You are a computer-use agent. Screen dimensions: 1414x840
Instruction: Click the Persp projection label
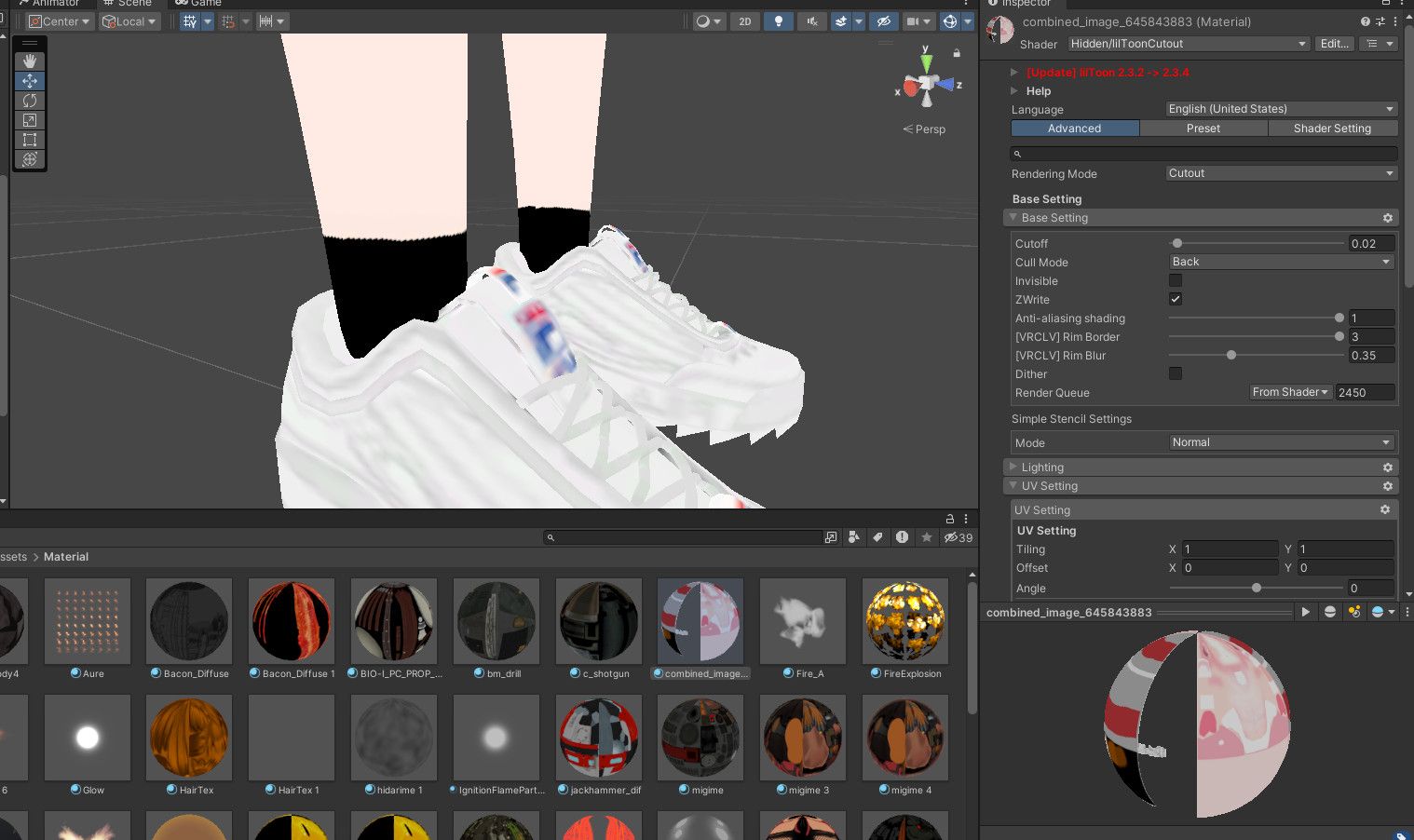tap(924, 129)
